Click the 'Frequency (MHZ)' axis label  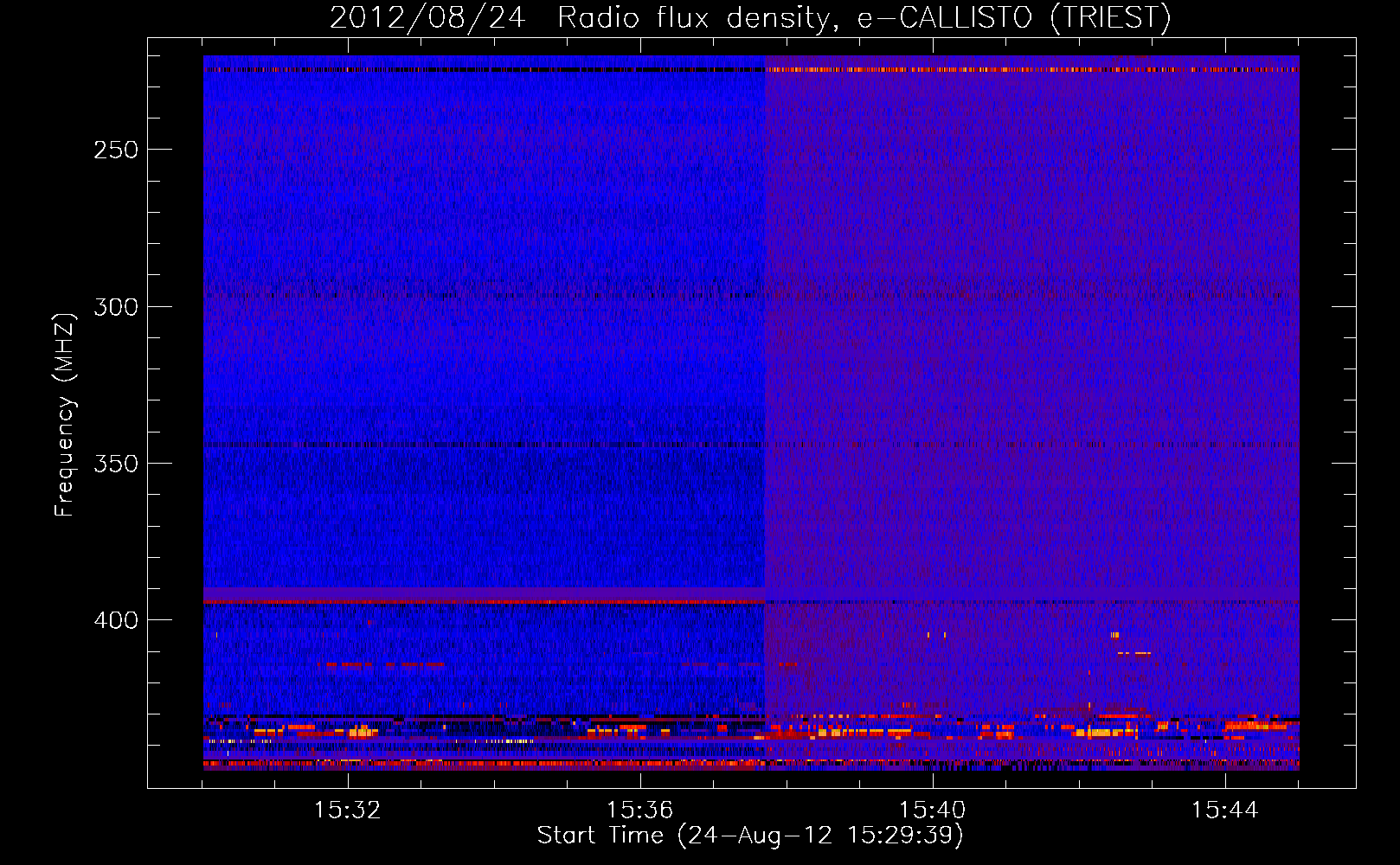65,414
